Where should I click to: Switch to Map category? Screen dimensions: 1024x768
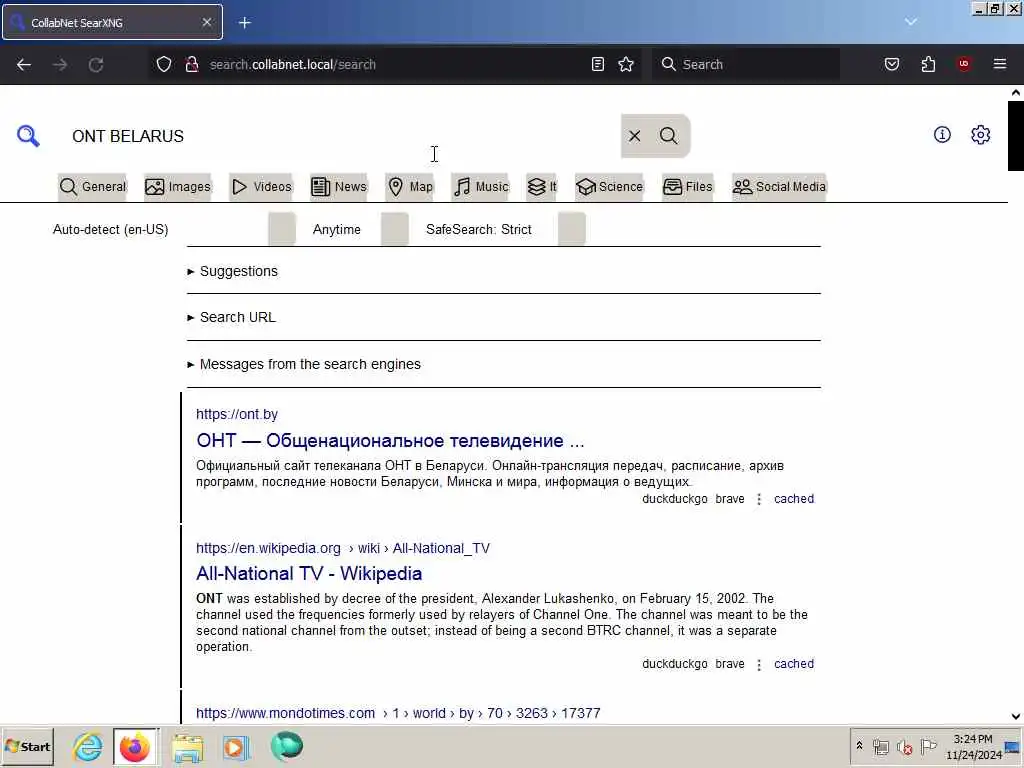click(410, 187)
